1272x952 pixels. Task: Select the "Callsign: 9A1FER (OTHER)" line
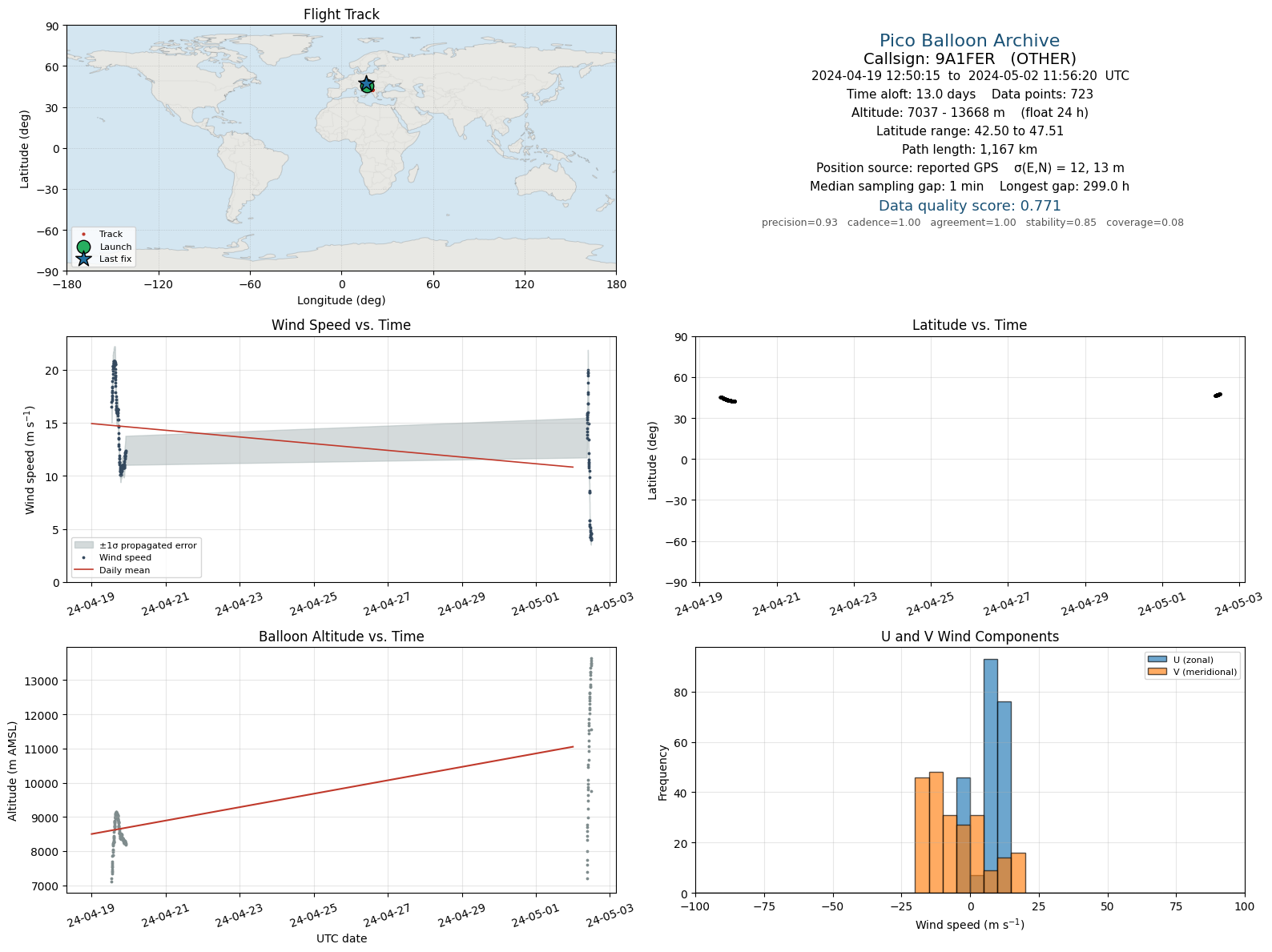click(969, 59)
